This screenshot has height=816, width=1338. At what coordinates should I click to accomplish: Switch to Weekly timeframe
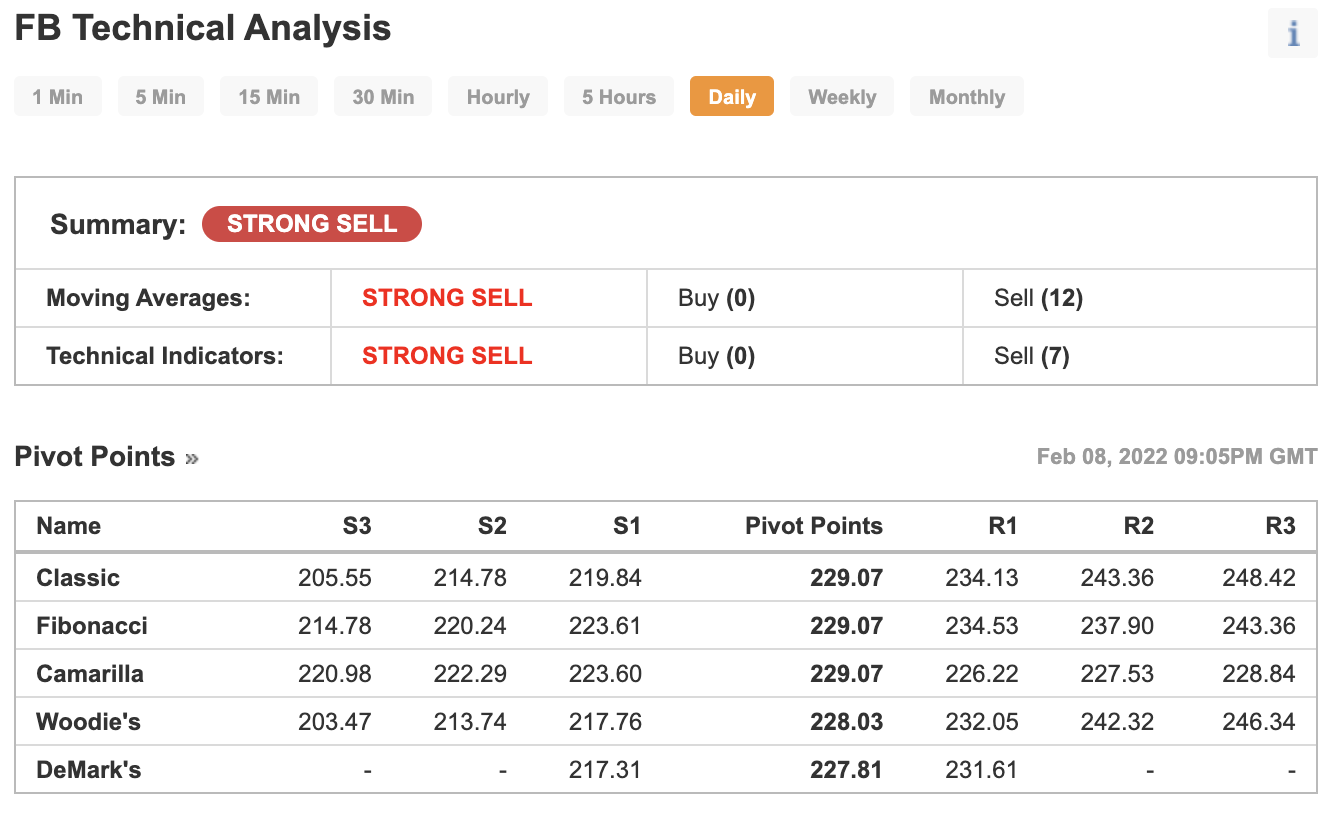pos(842,97)
